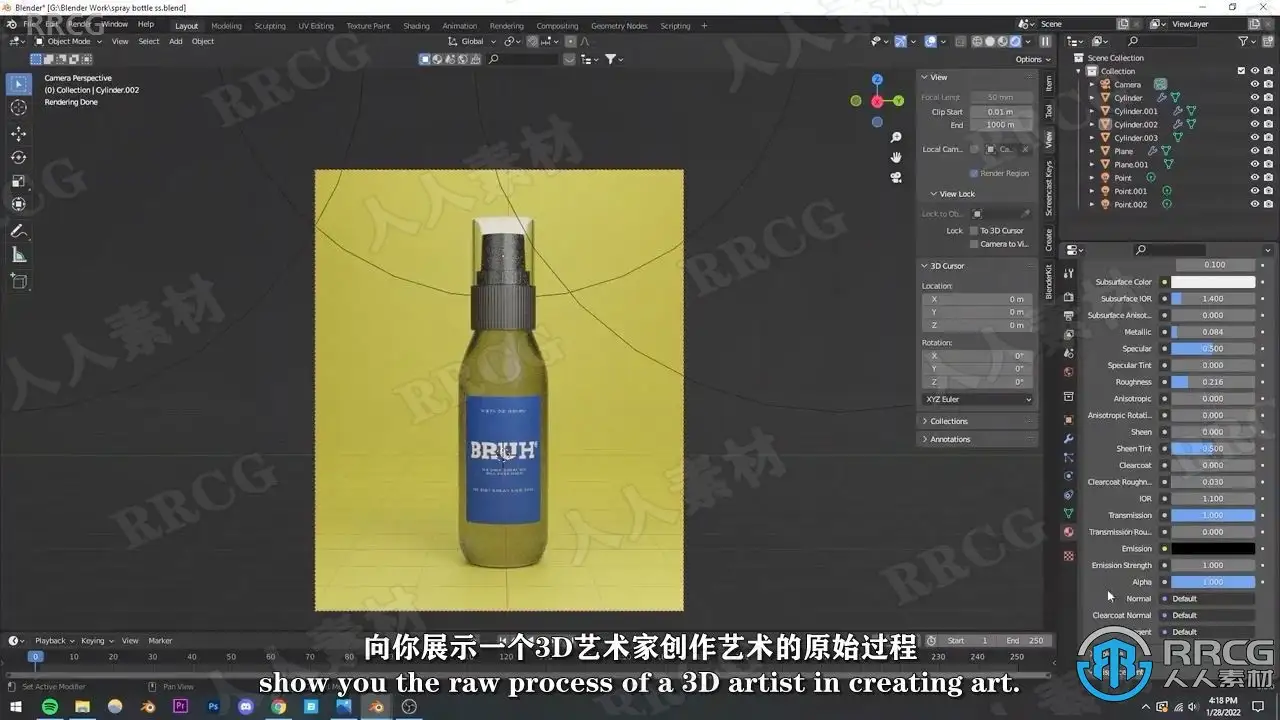The height and width of the screenshot is (720, 1280).
Task: Open the timeline Marker menu
Action: 160,641
